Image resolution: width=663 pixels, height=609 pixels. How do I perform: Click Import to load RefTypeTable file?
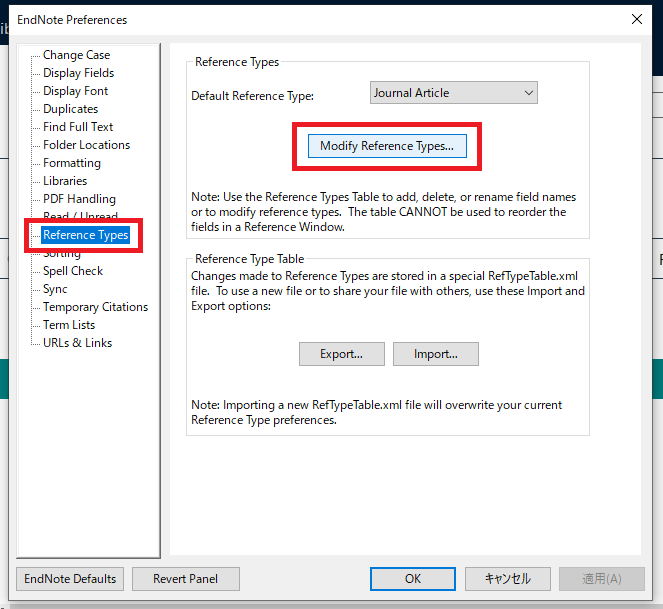coord(435,354)
